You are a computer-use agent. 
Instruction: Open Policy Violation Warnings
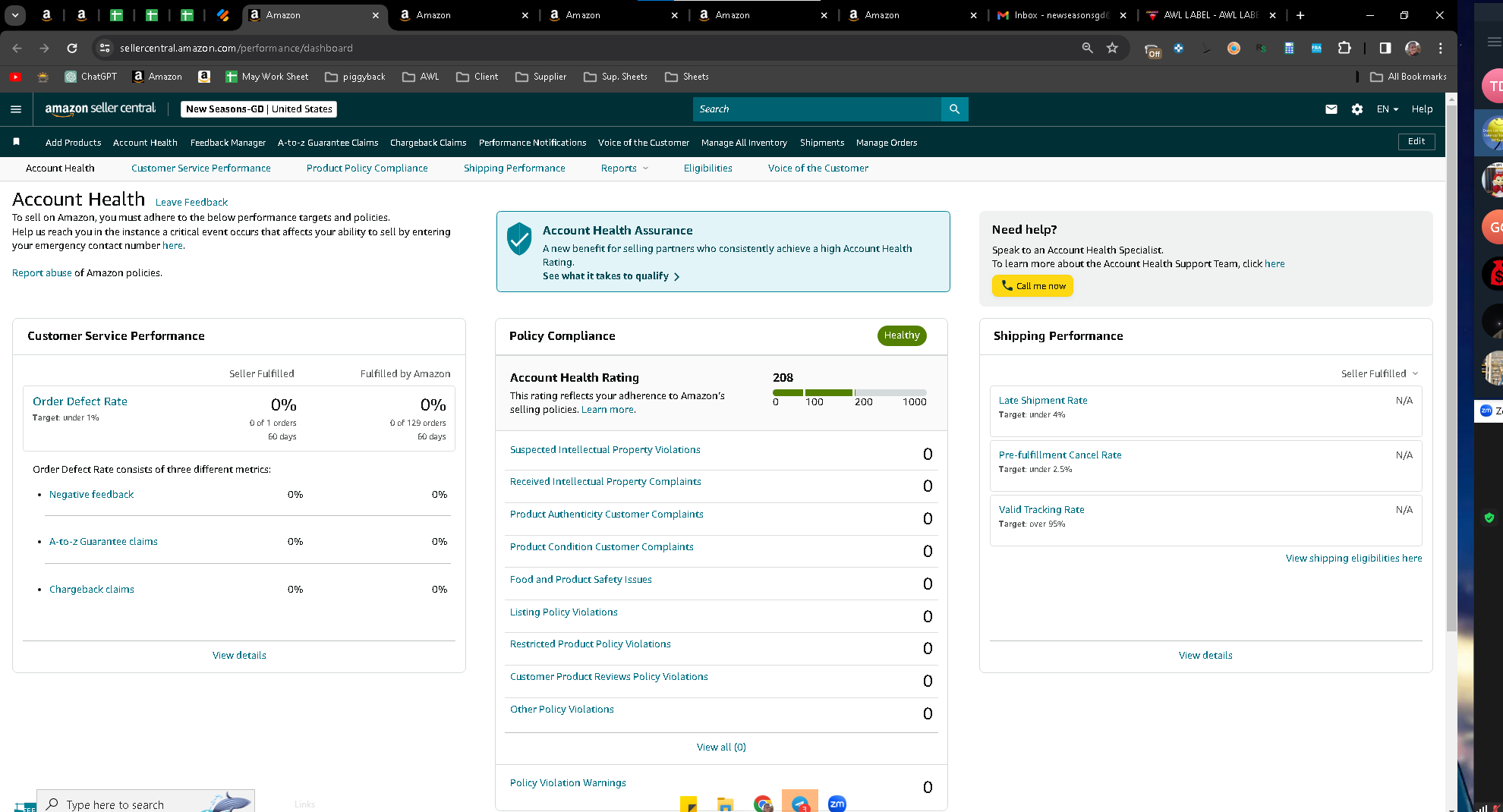(x=568, y=783)
